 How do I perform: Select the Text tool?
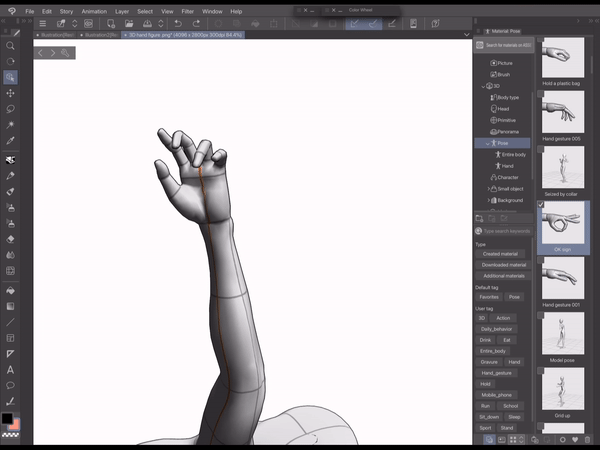click(x=10, y=370)
